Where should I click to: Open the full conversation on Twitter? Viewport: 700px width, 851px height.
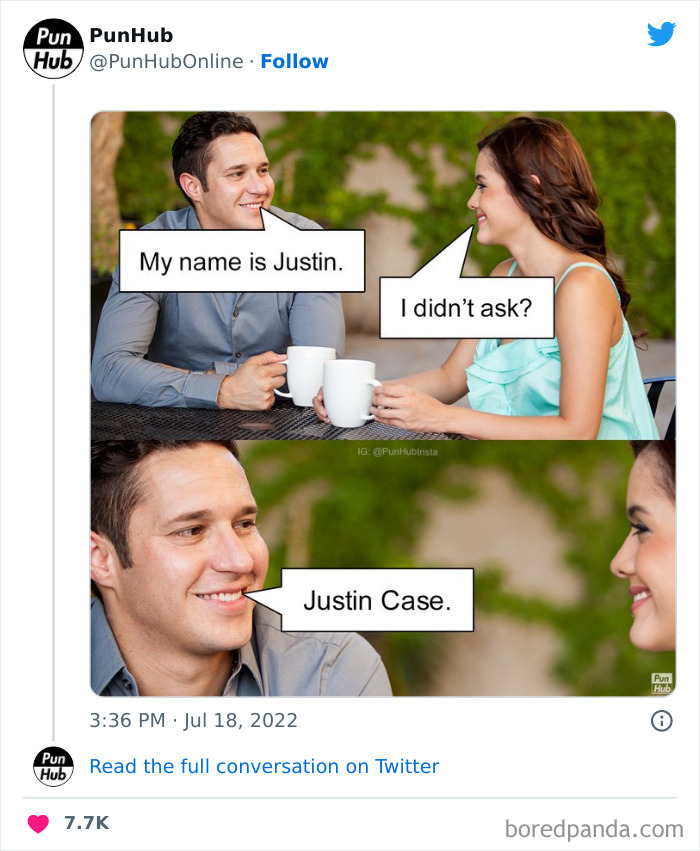(265, 766)
